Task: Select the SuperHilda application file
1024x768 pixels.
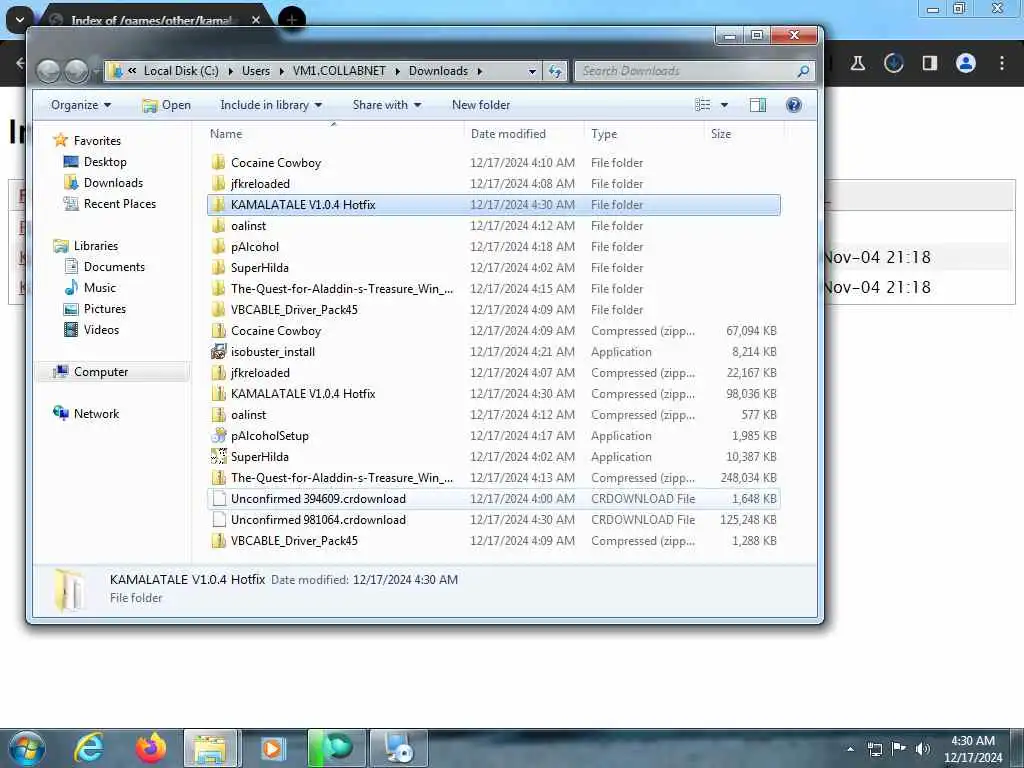Action: point(494,456)
